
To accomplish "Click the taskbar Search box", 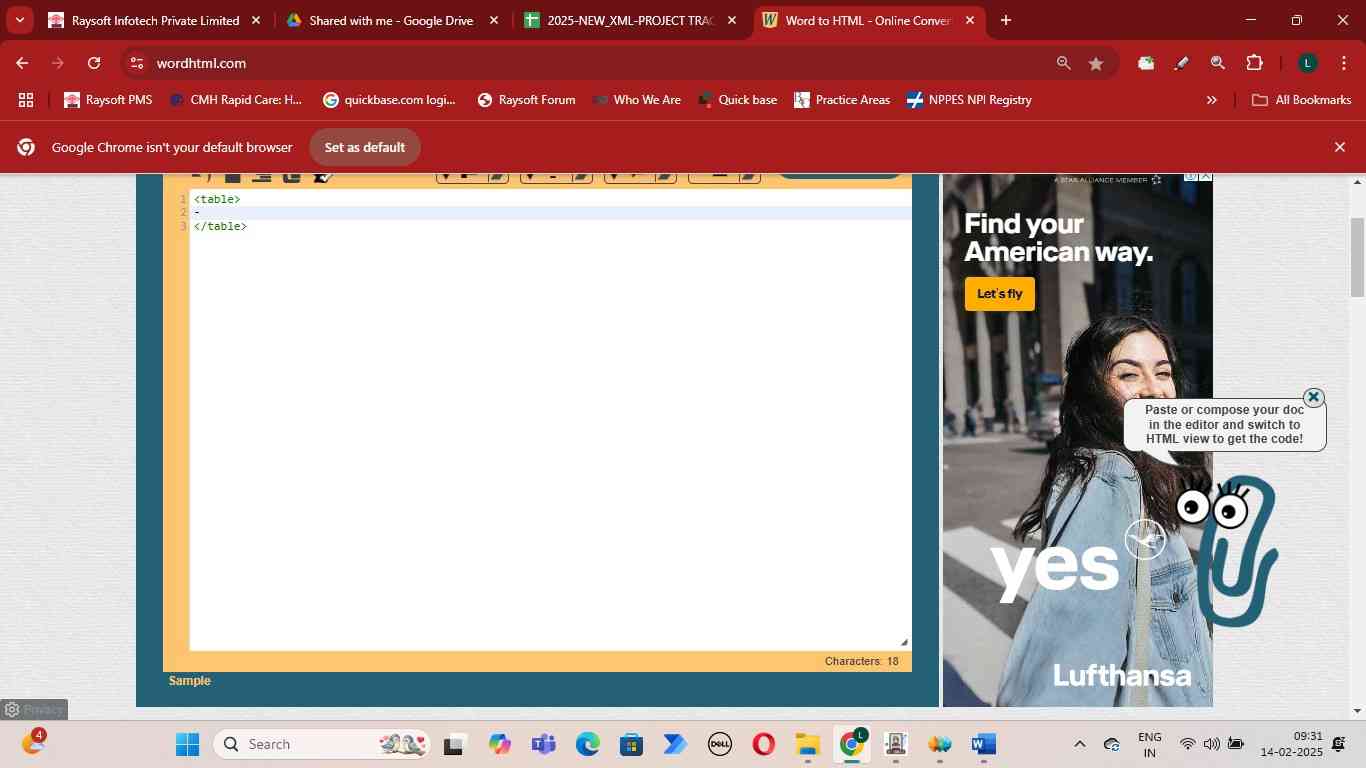I will (x=321, y=744).
